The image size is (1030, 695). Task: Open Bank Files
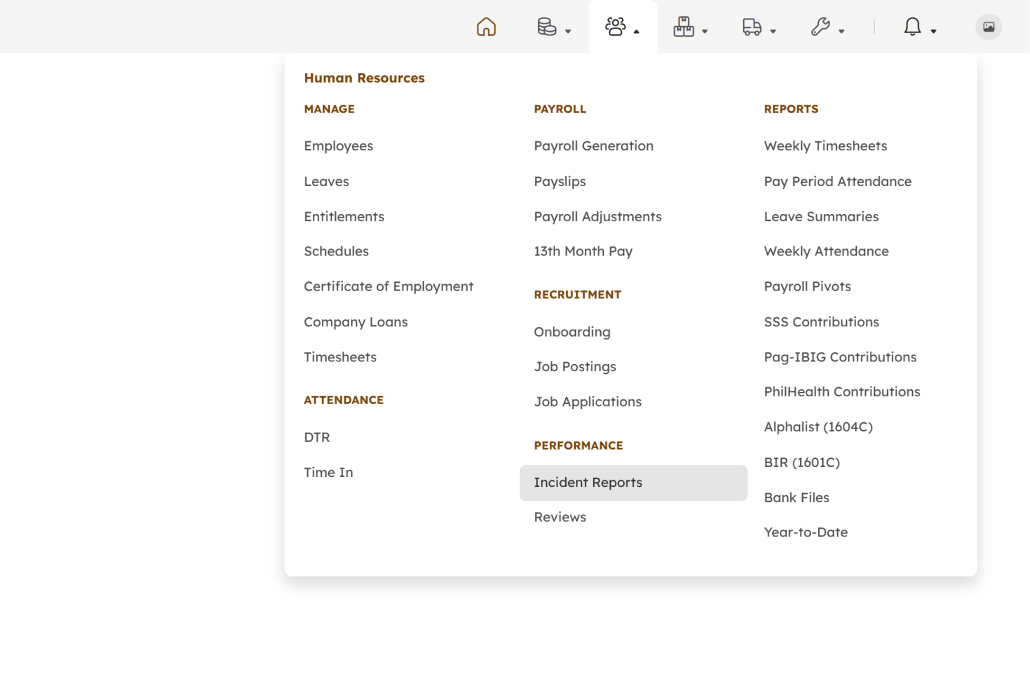click(797, 497)
